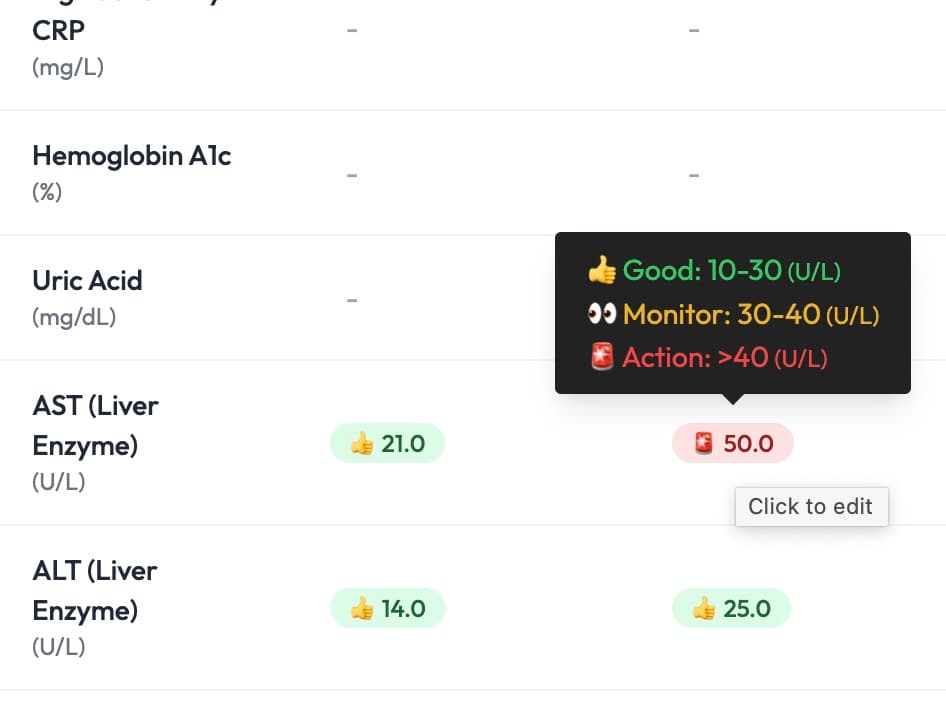
Task: Click the siren emoji next to Action range
Action: click(602, 356)
